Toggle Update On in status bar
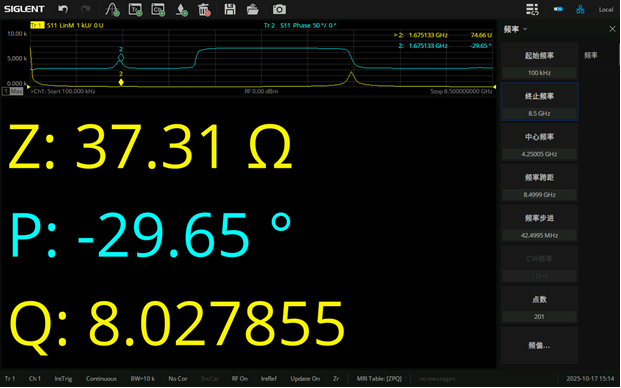Viewport: 621px width, 388px height. tap(305, 379)
